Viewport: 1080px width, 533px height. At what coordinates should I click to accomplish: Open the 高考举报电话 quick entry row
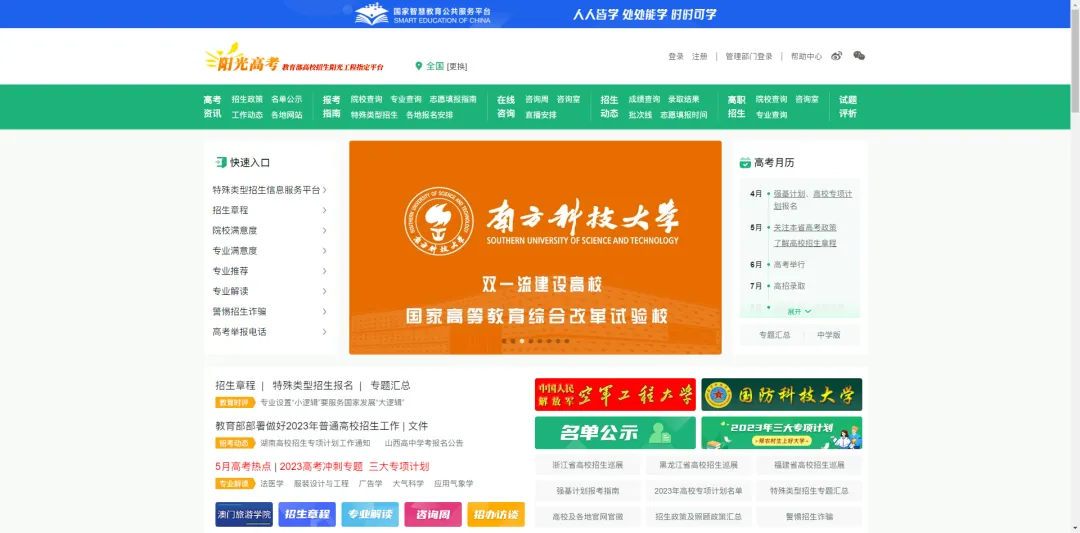(x=270, y=332)
